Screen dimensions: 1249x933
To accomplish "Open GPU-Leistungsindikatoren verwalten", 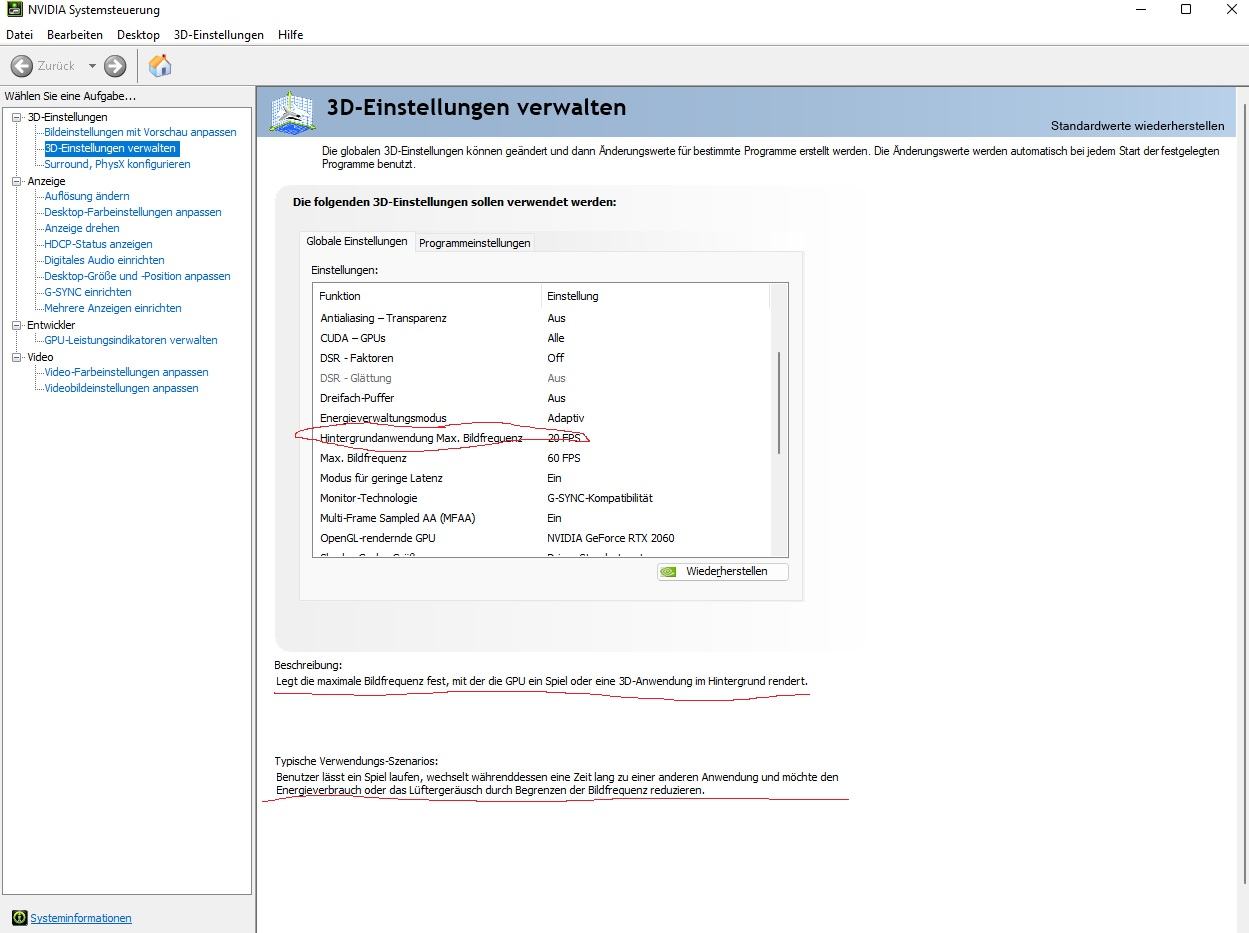I will (x=131, y=340).
